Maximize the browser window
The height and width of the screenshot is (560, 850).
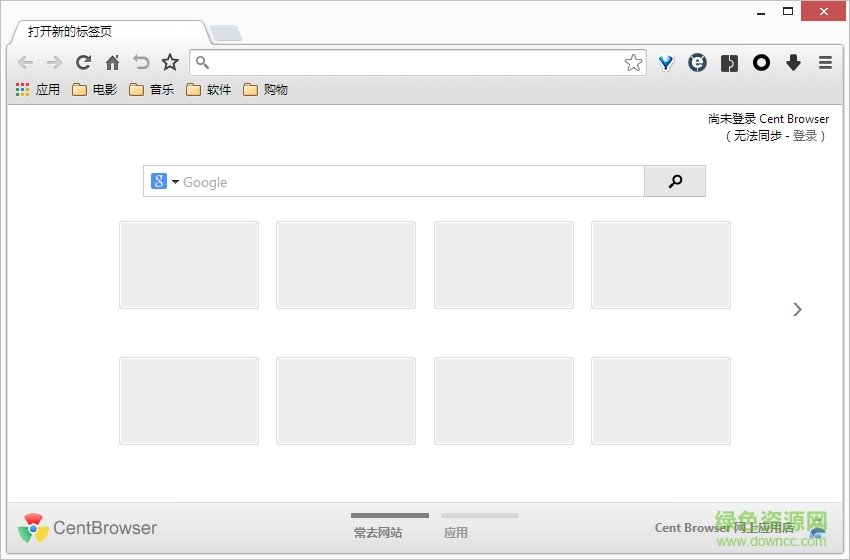(x=788, y=11)
